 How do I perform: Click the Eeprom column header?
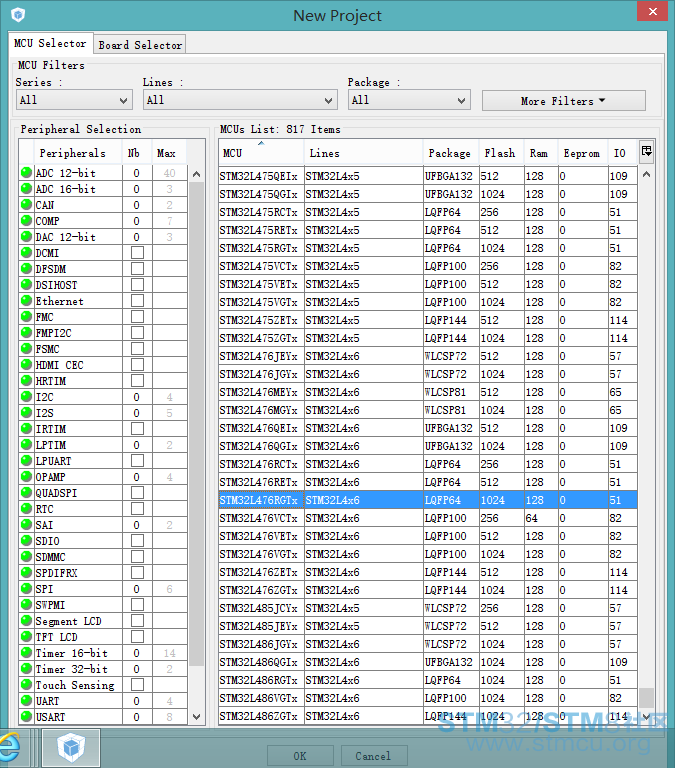[581, 153]
